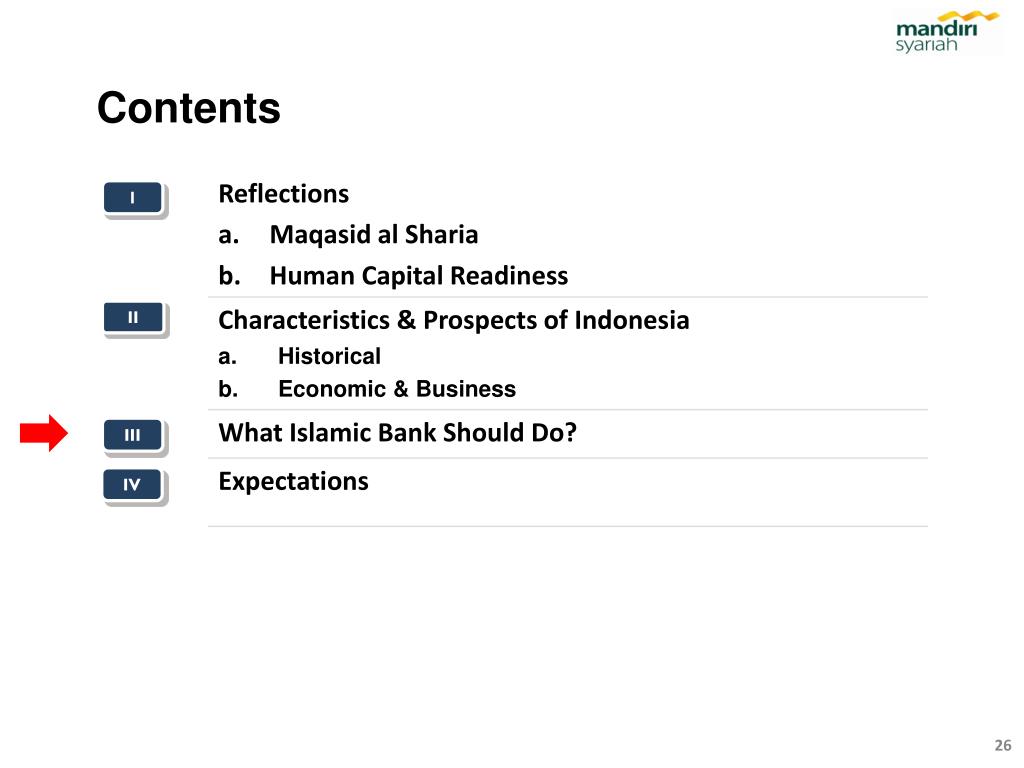Select the section IV badge
1024x768 pixels.
point(133,485)
